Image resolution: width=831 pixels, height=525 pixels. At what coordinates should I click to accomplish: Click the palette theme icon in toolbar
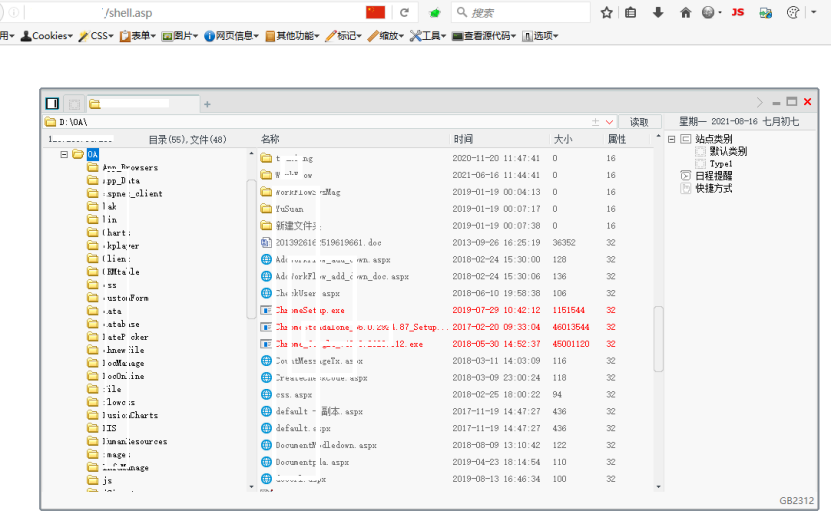point(793,13)
